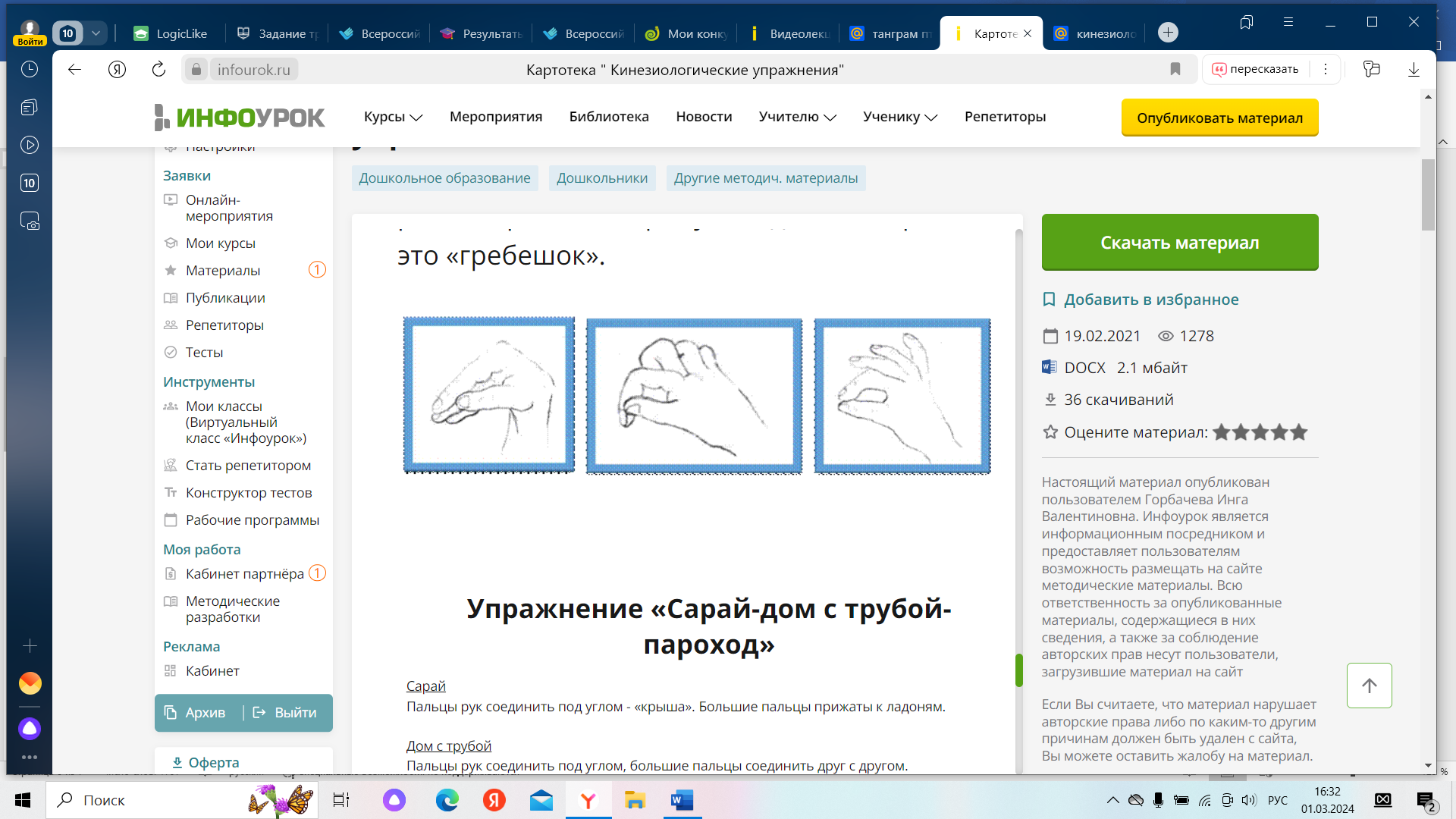This screenshot has width=1456, height=819.
Task: Add this material to favorites
Action: click(x=1141, y=300)
